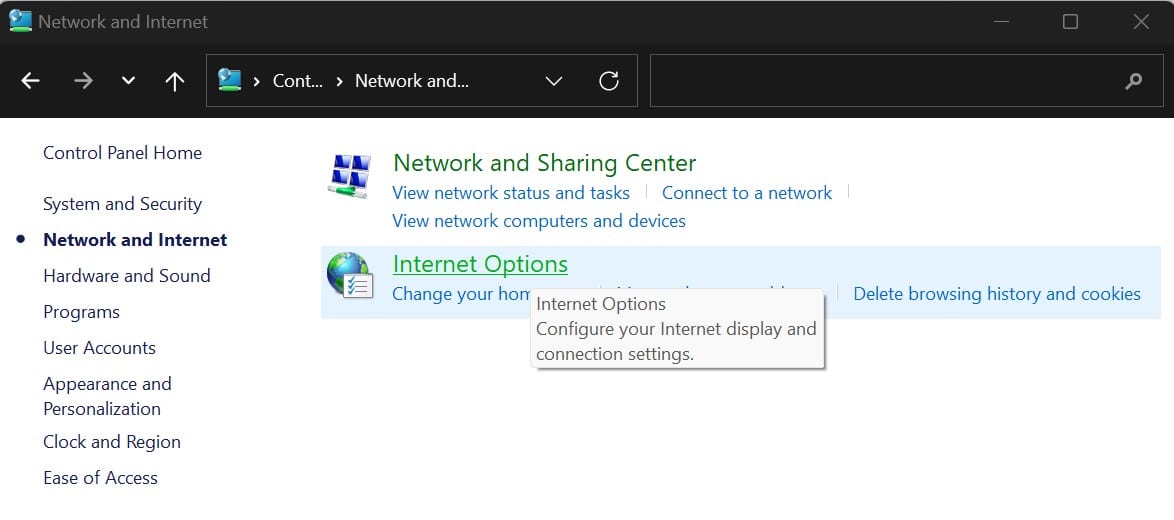Screen dimensions: 1174x520
Task: Click the forward navigation arrow
Action: click(x=83, y=81)
